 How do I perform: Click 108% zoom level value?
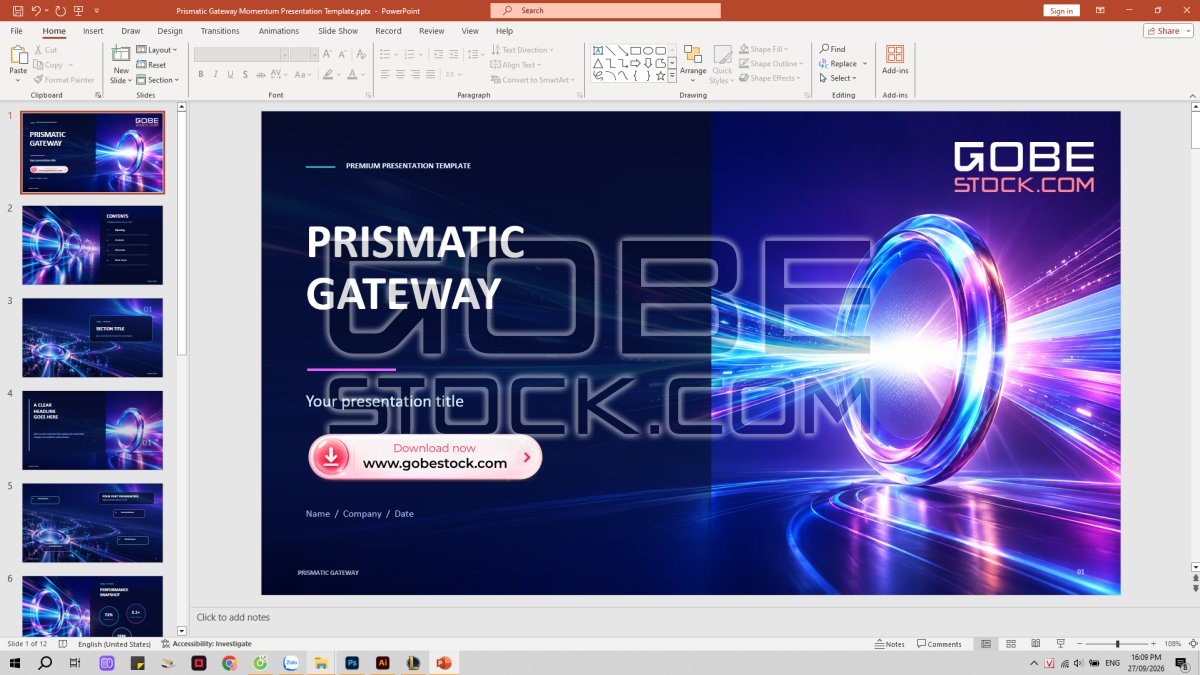pyautogui.click(x=1173, y=644)
